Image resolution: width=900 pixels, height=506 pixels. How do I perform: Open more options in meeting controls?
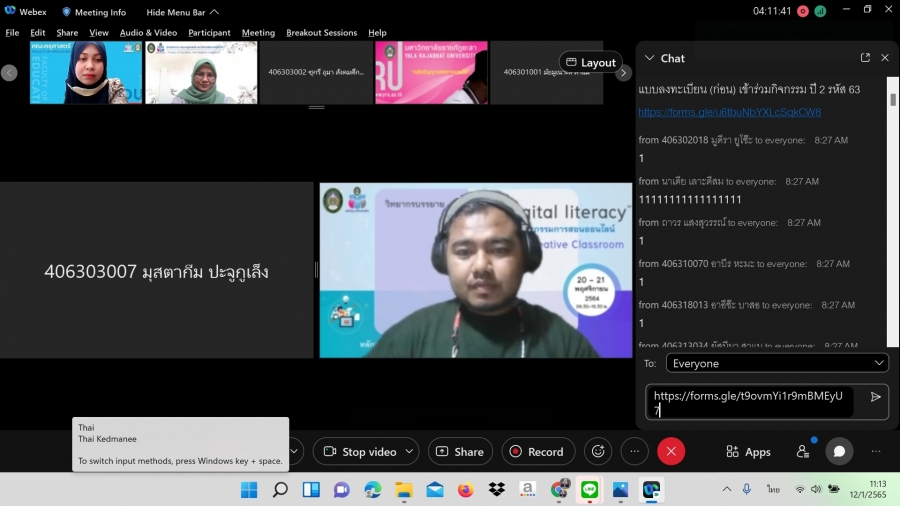(634, 452)
